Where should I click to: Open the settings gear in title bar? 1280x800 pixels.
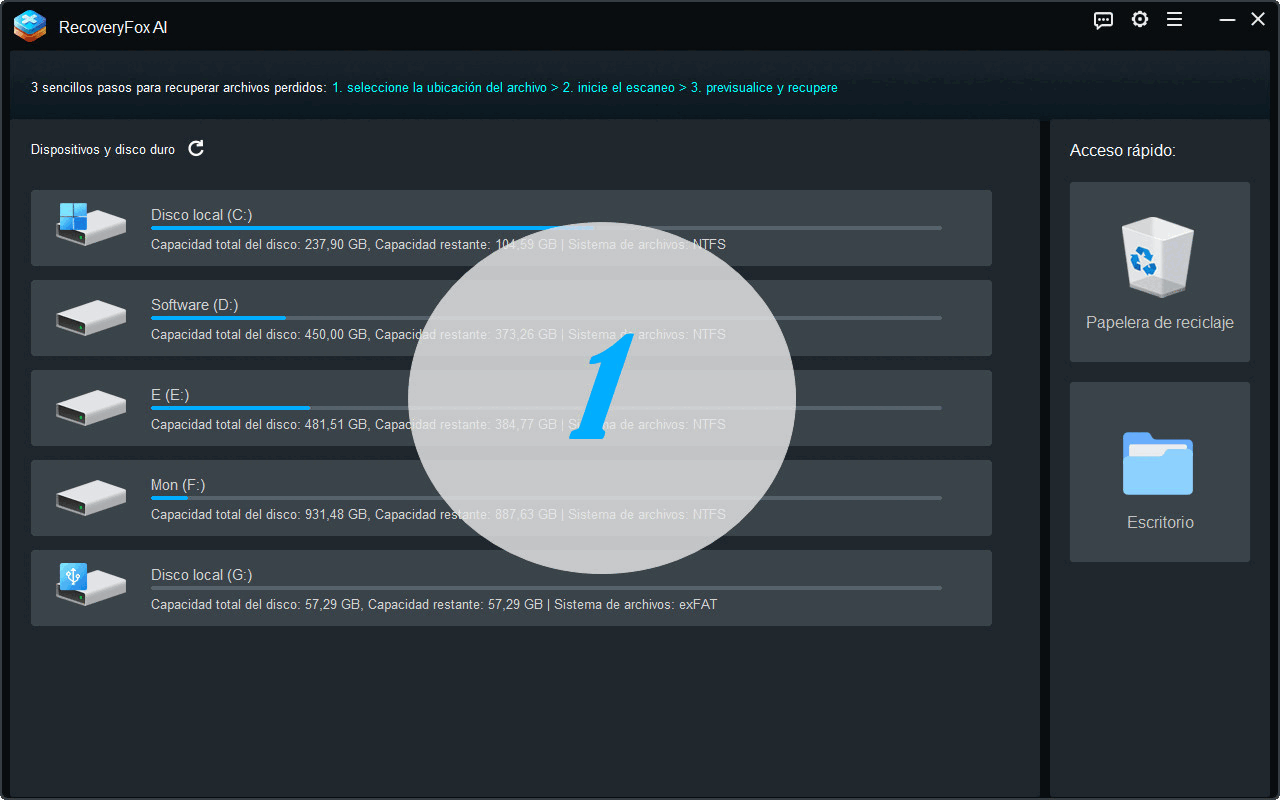tap(1139, 20)
